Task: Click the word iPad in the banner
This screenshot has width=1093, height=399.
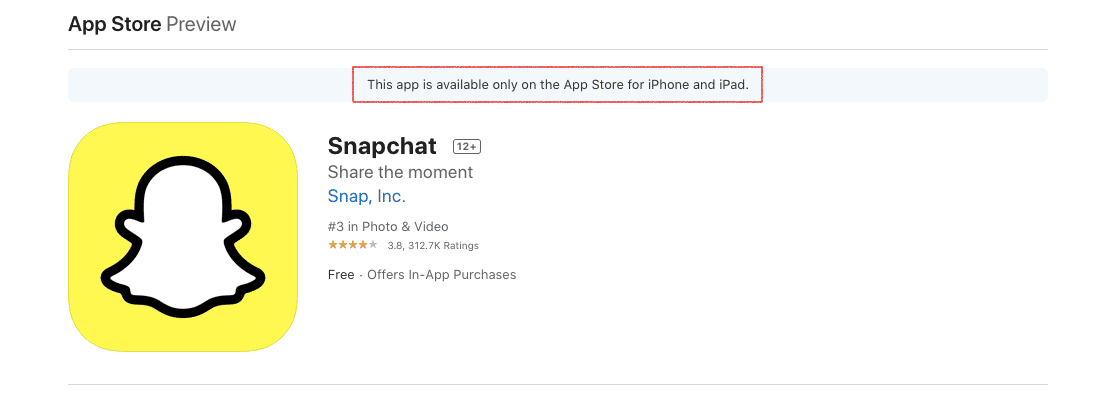Action: 733,85
